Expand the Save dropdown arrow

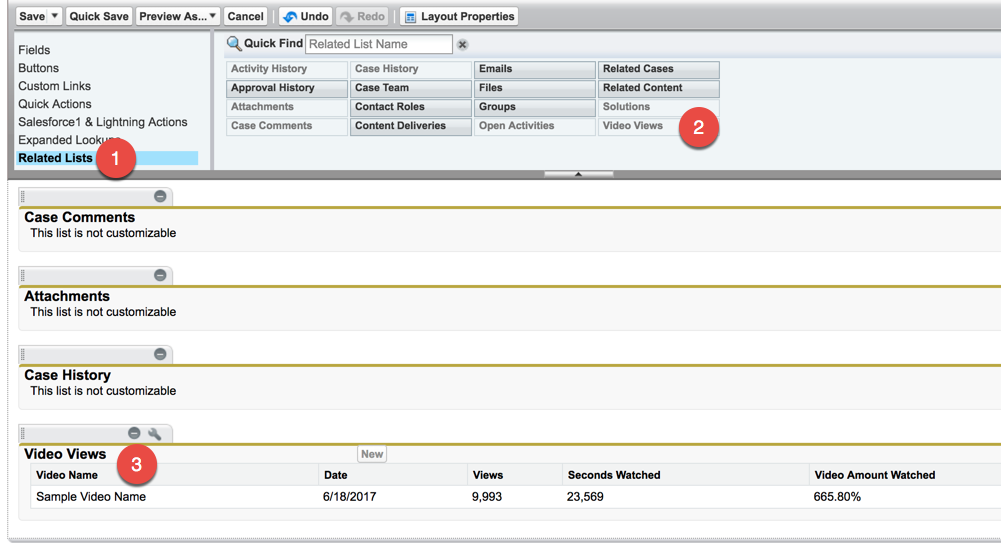[x=54, y=16]
